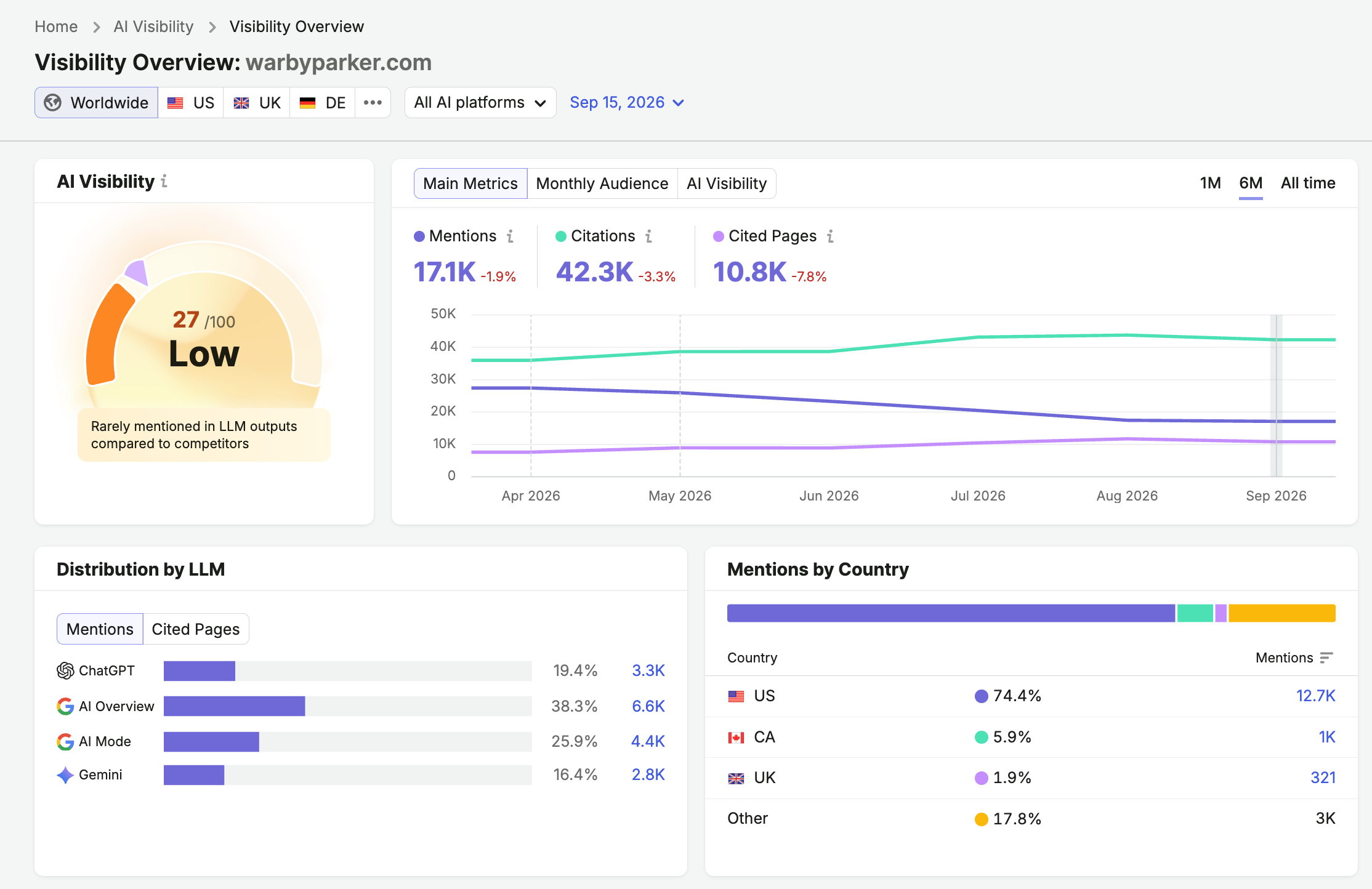The height and width of the screenshot is (889, 1372).
Task: Open US 12.7K mentions link
Action: click(1316, 696)
